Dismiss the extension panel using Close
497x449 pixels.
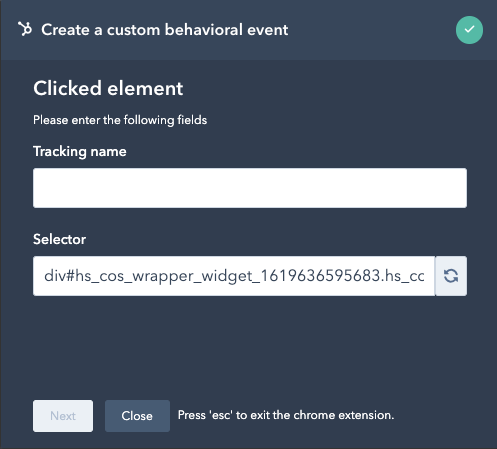point(137,416)
